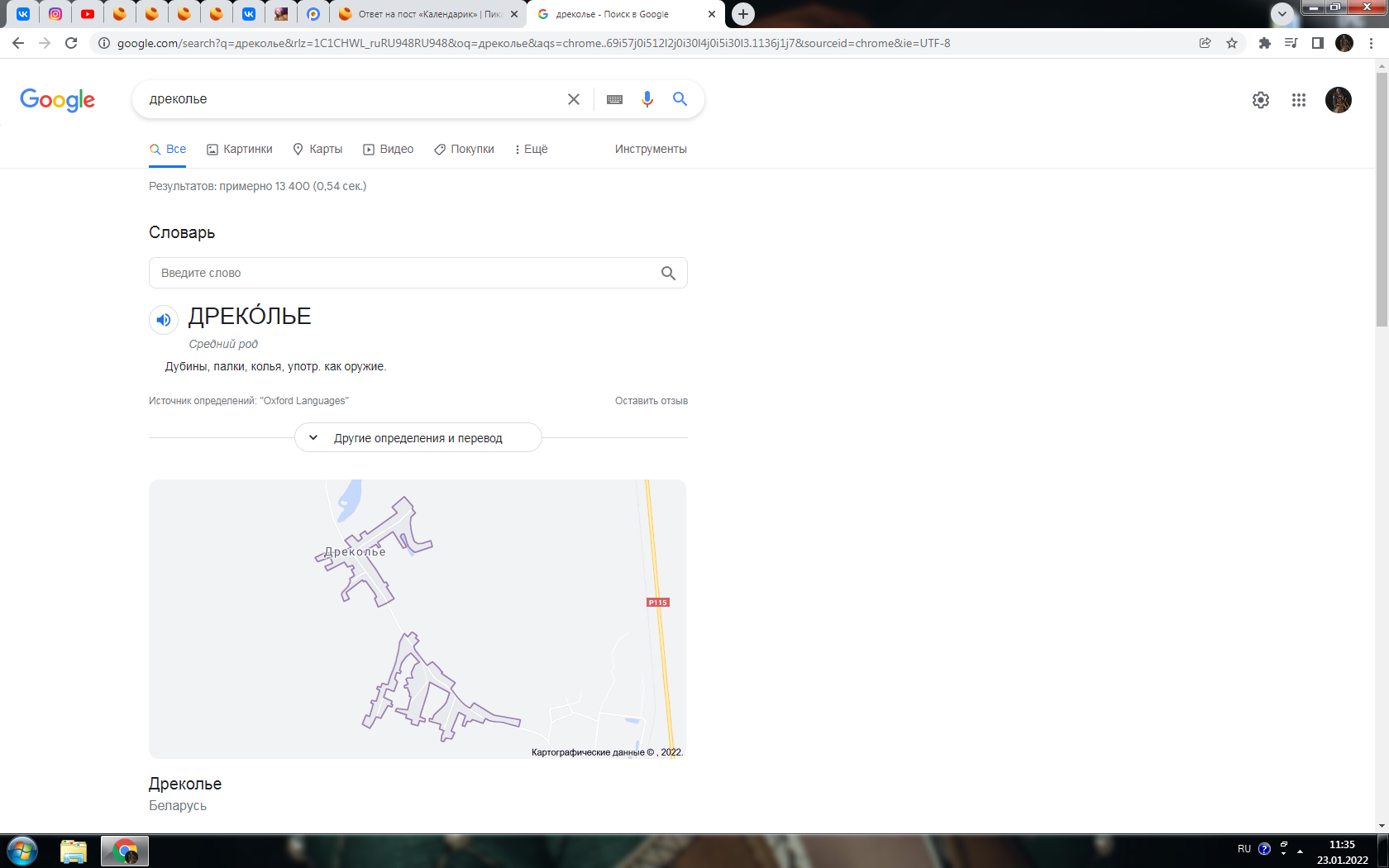Image resolution: width=1389 pixels, height=868 pixels.
Task: Open the Chrome profile avatar in toolbar
Action: pyautogui.click(x=1344, y=43)
